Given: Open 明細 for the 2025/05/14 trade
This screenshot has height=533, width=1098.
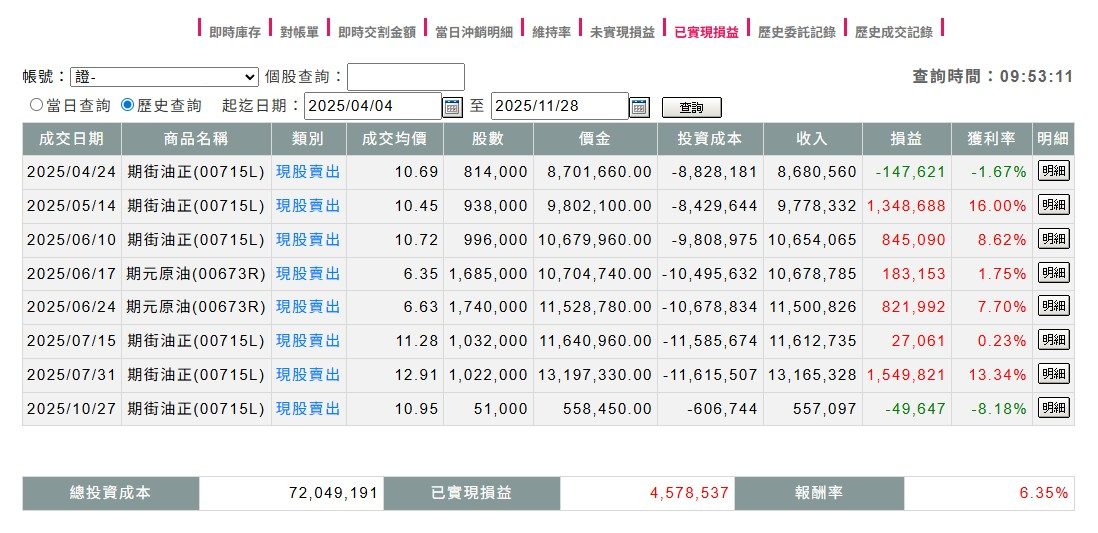Looking at the screenshot, I should [1053, 205].
